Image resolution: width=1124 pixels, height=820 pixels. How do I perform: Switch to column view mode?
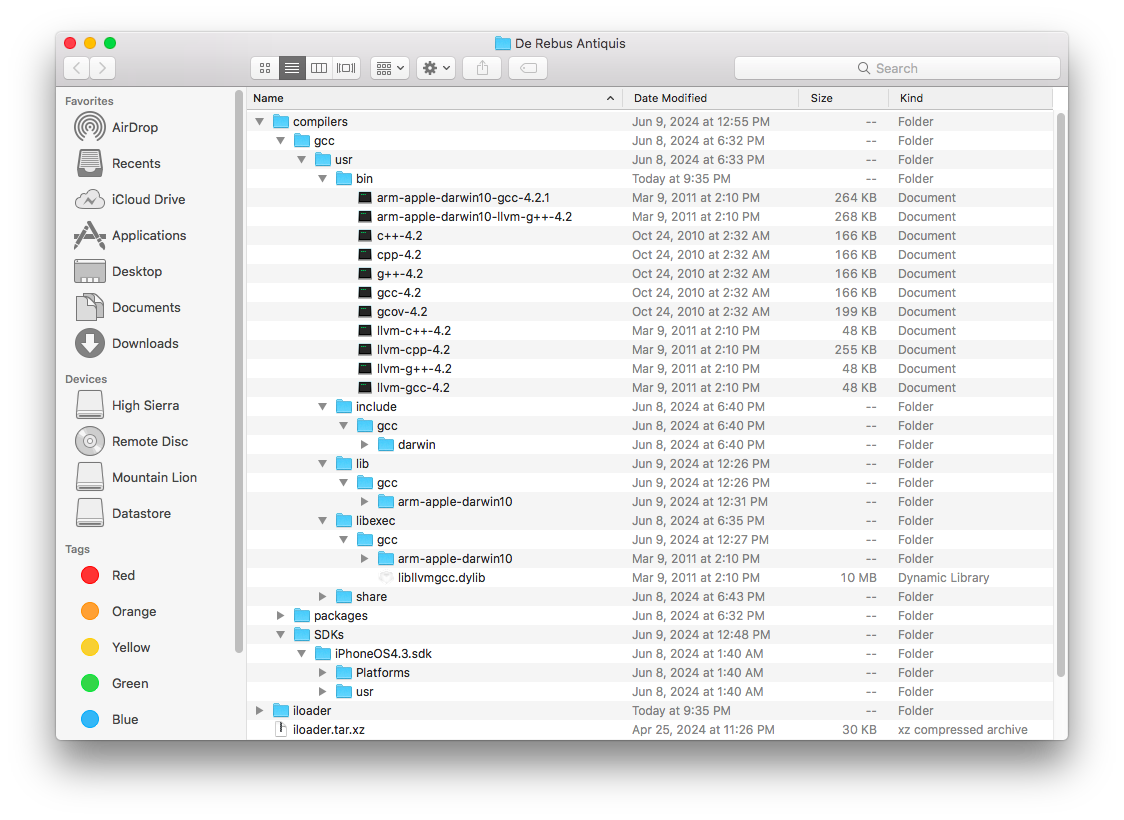coord(319,68)
